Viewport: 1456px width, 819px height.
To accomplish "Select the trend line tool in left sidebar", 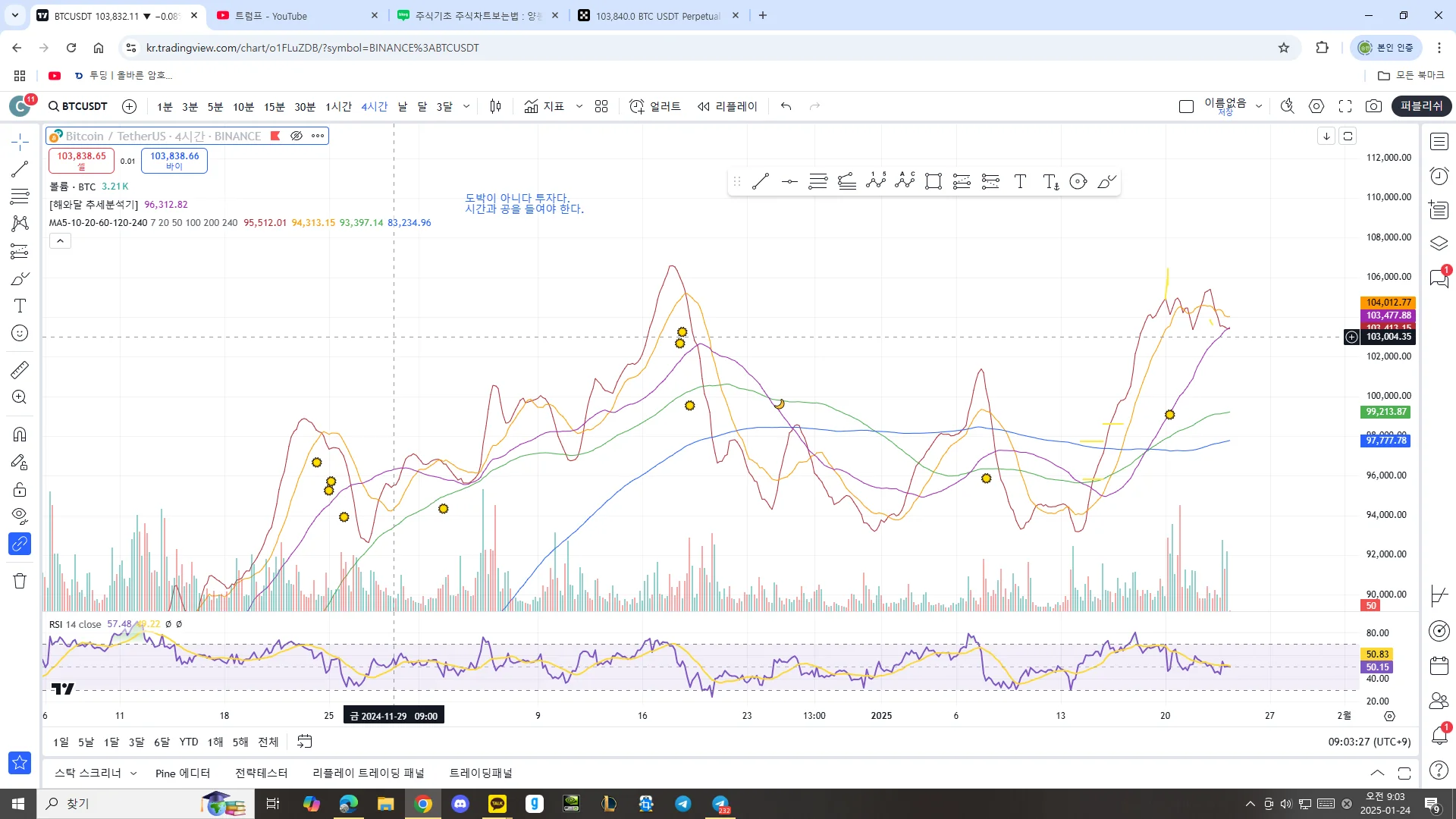I will pyautogui.click(x=20, y=169).
